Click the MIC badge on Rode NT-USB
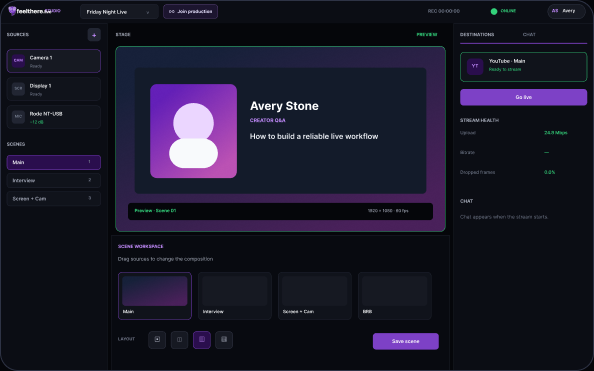The width and height of the screenshot is (594, 371). pyautogui.click(x=18, y=117)
